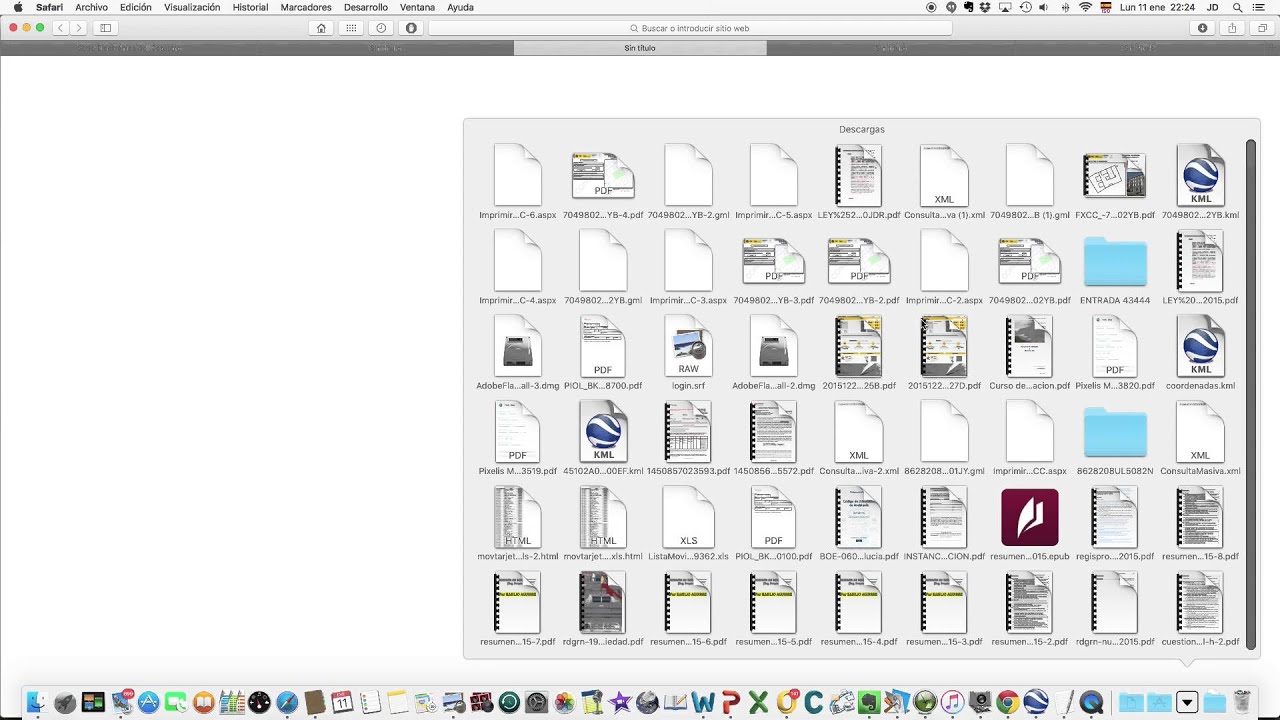Open the History clock toolbar icon

[381, 28]
